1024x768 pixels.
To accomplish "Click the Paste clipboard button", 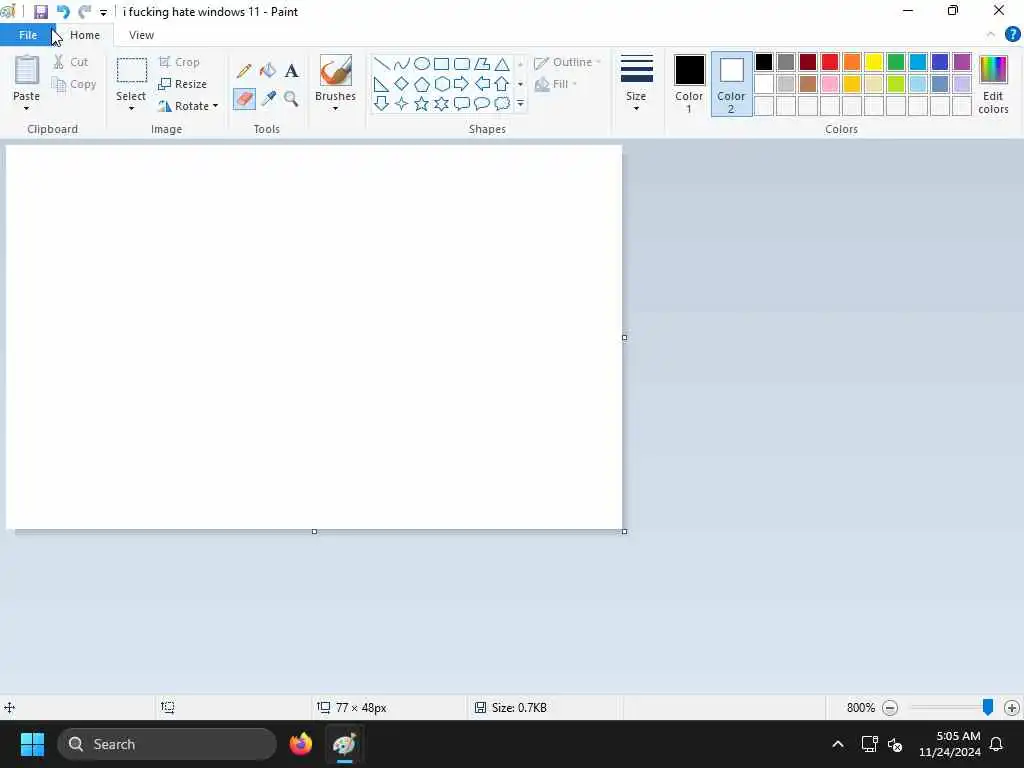I will click(27, 77).
